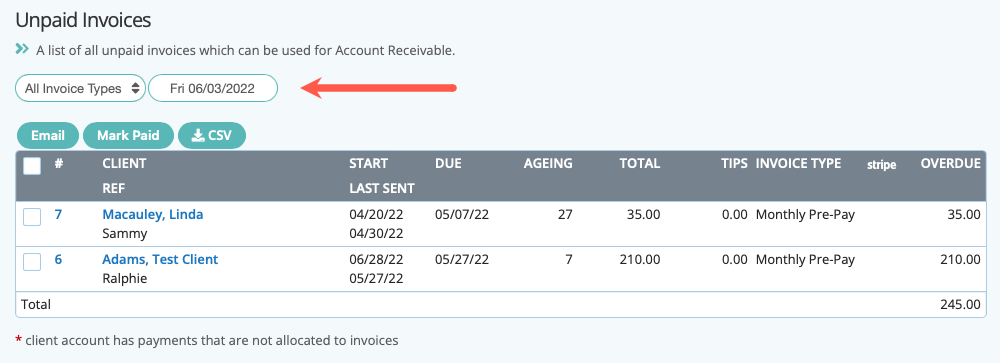Click last sent date 04/30/22
The image size is (1000, 363).
(376, 234)
